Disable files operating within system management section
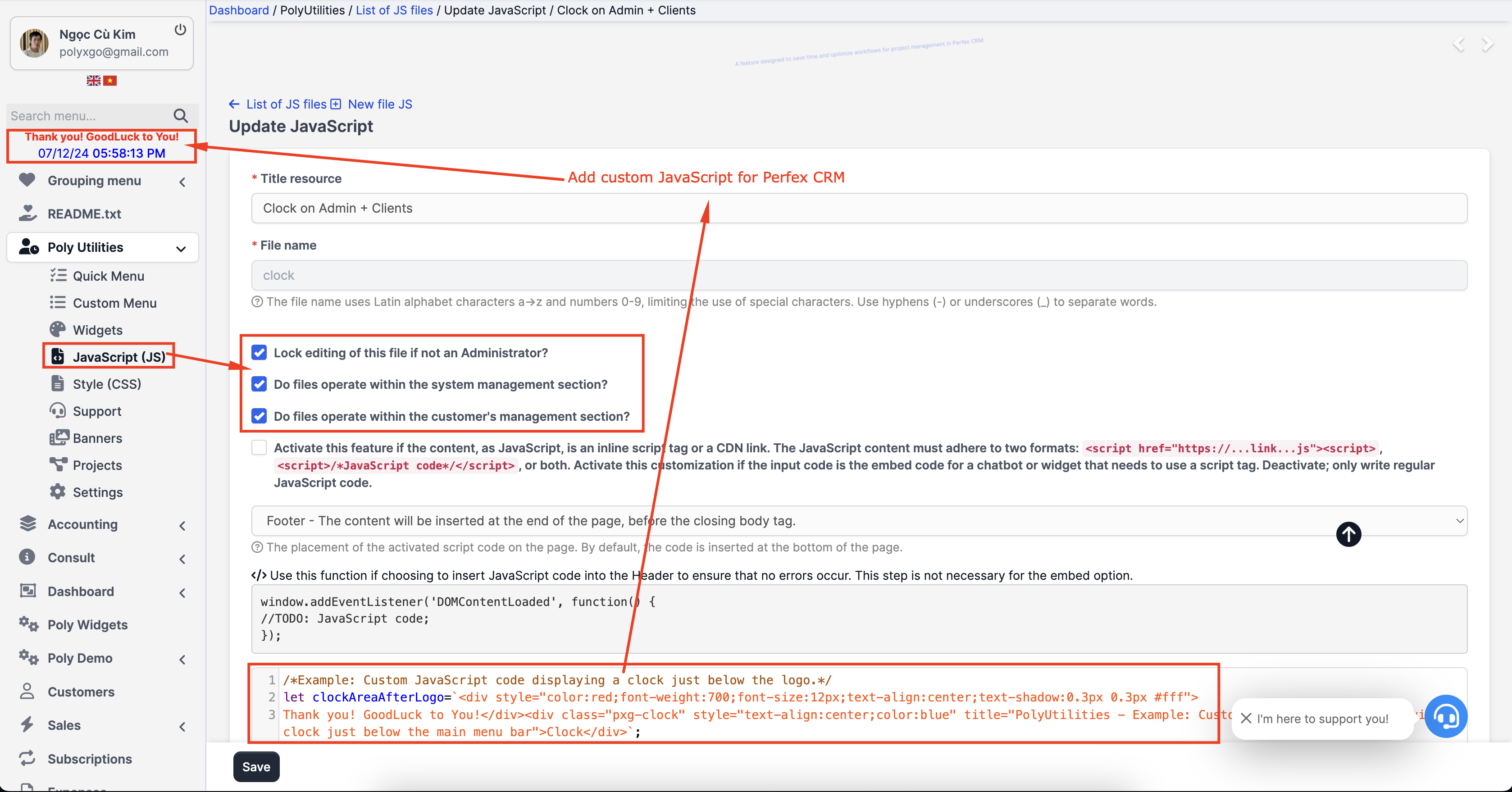The image size is (1512, 792). tap(259, 384)
